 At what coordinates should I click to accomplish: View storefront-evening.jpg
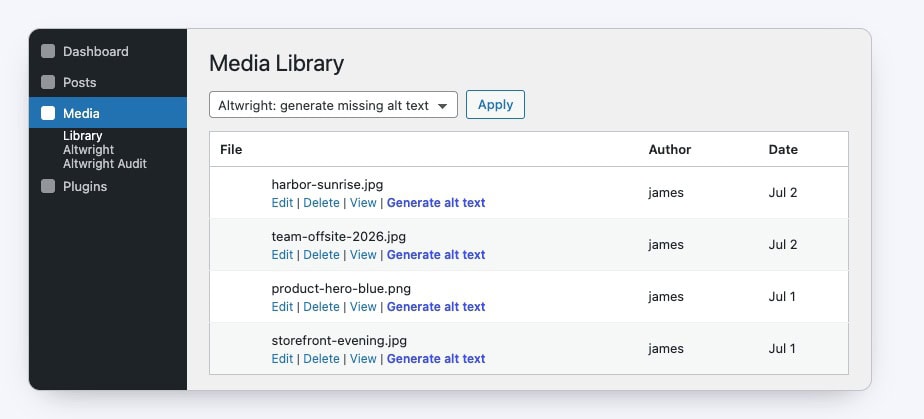(363, 358)
